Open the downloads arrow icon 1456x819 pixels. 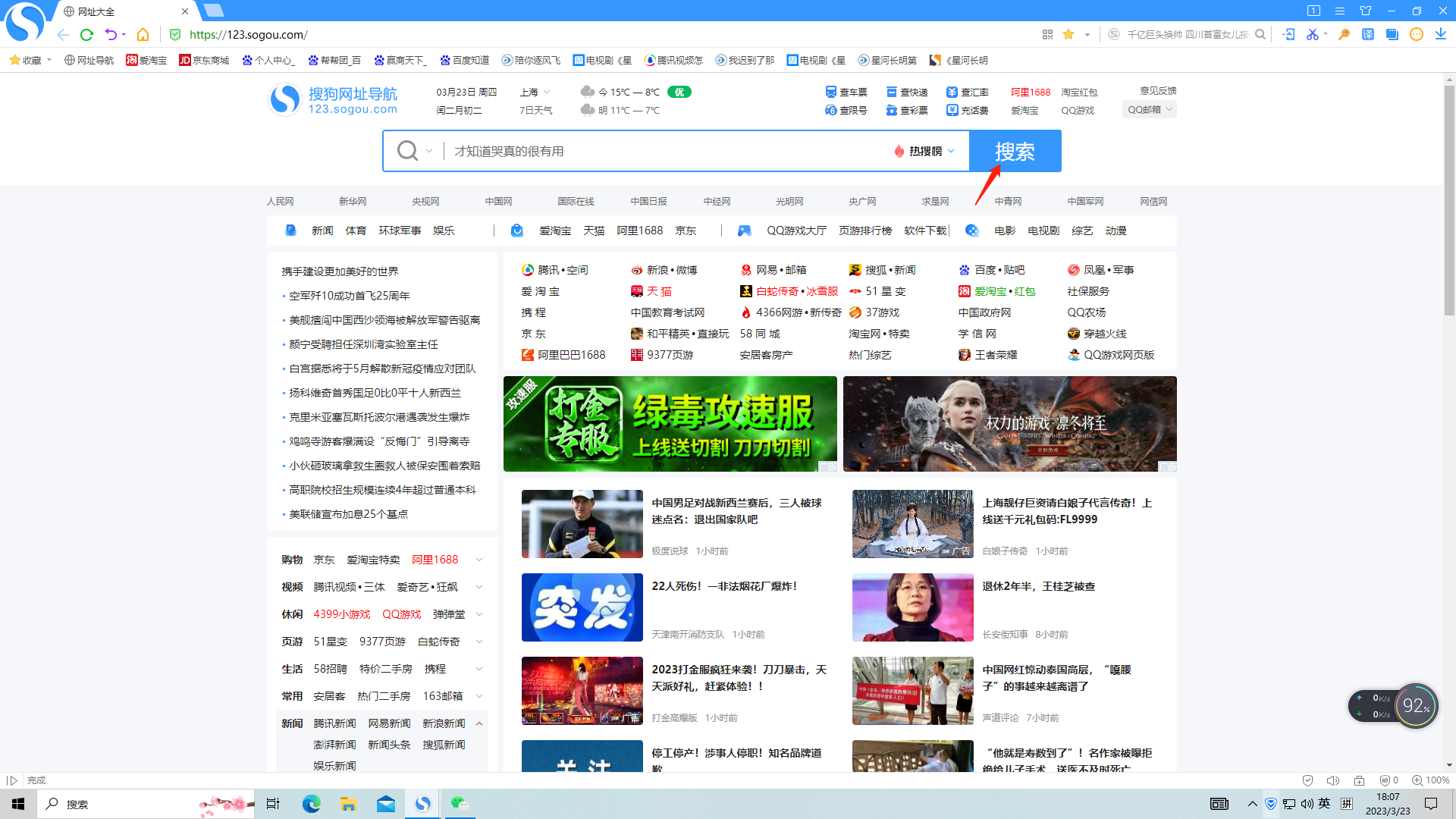click(1441, 34)
